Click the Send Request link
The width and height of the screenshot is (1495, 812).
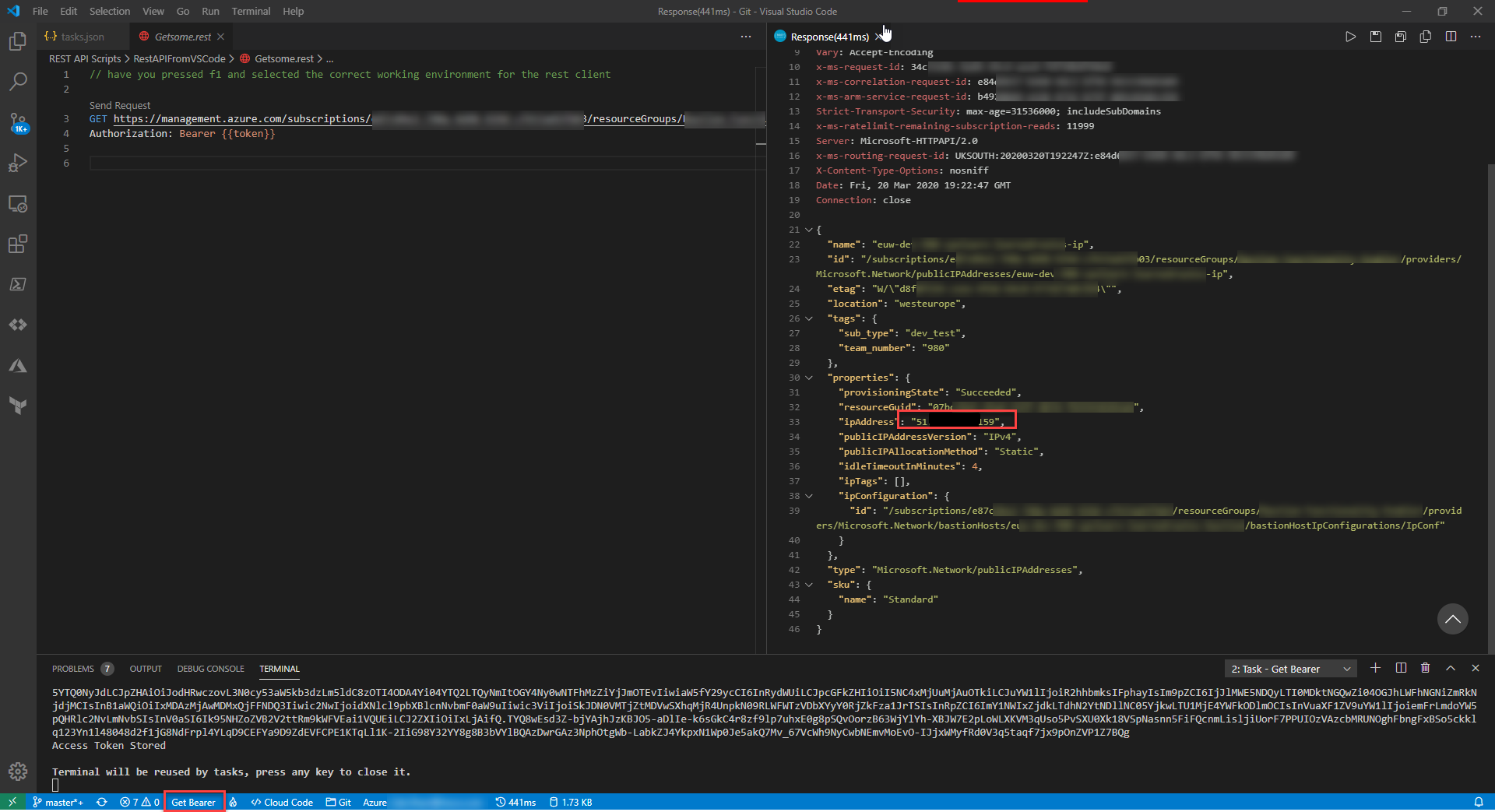[x=120, y=105]
